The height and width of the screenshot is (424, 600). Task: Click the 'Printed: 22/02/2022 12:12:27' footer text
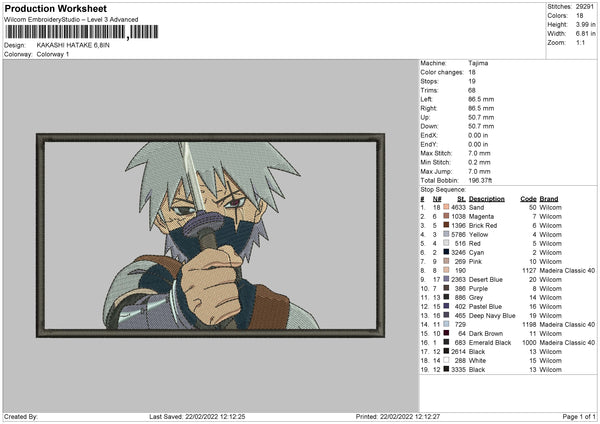tap(398, 416)
